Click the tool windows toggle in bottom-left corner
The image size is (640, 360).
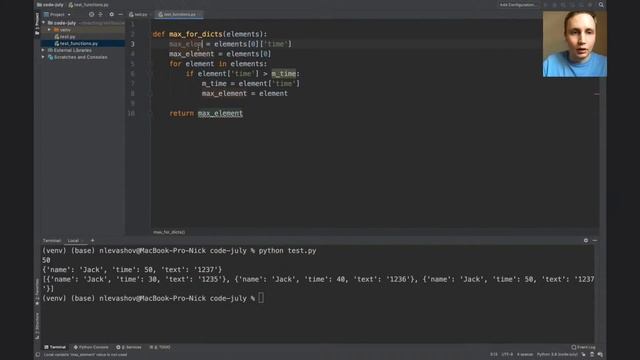38,355
